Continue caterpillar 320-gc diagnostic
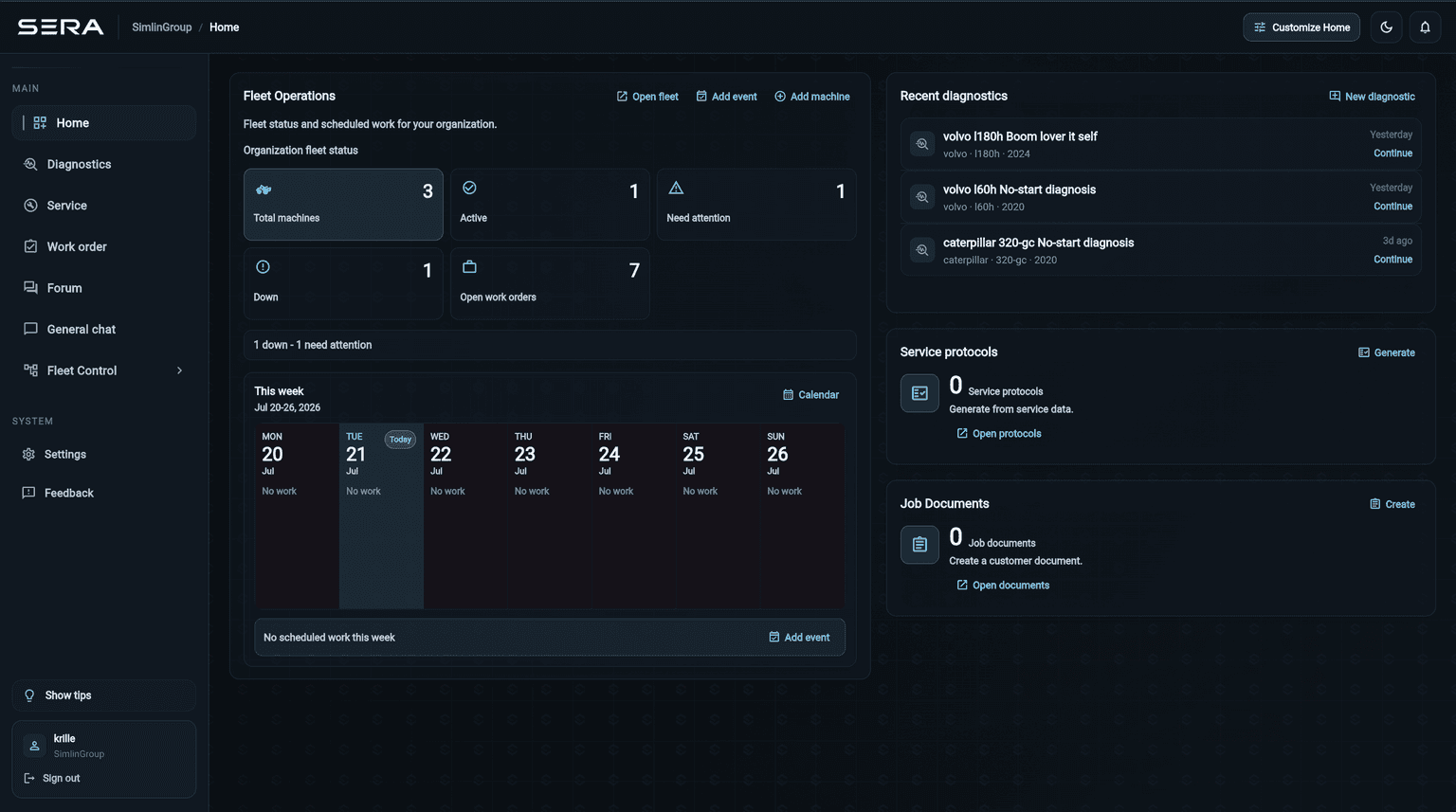1456x812 pixels. 1392,260
